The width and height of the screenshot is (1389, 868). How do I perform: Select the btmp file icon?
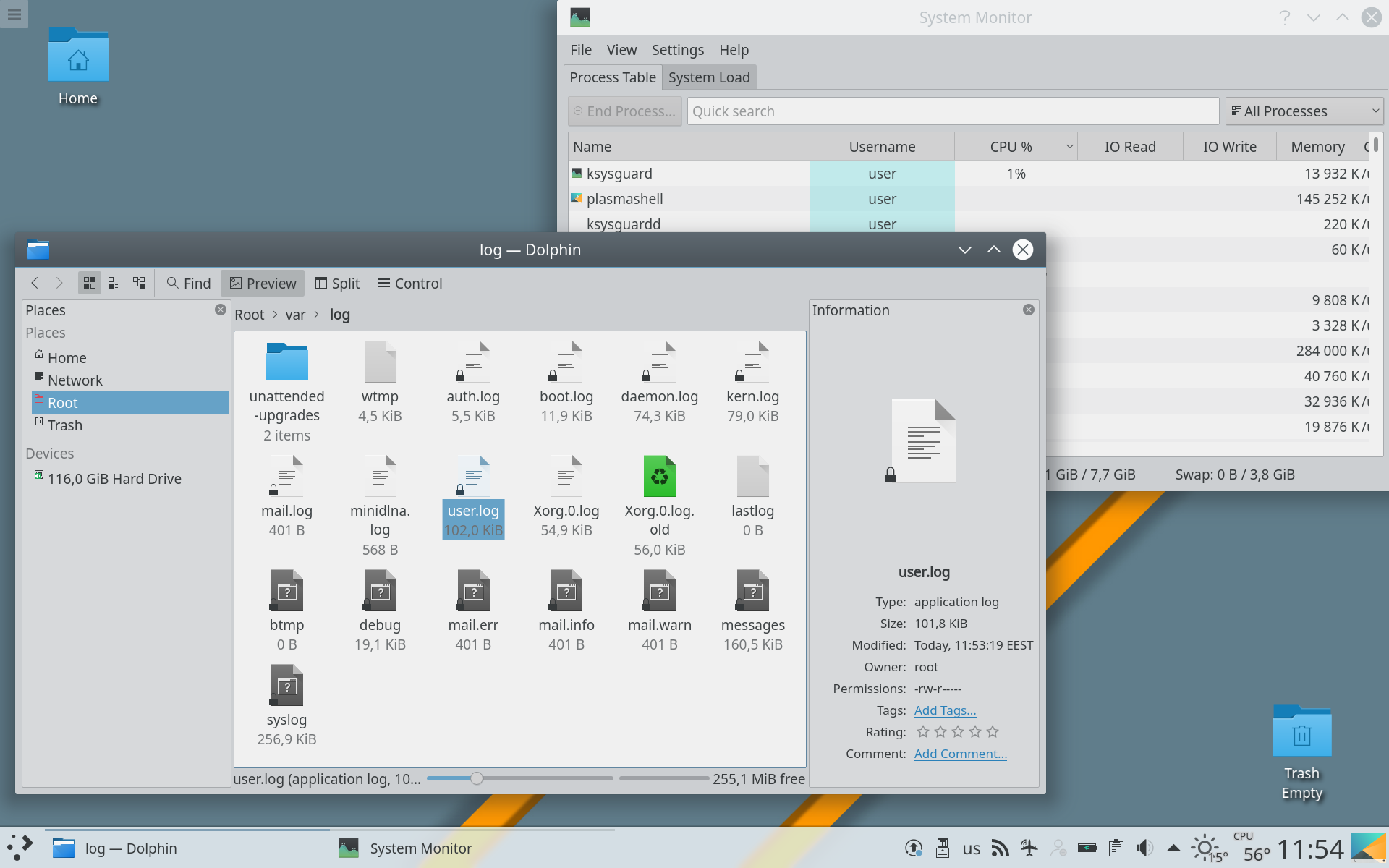pos(286,590)
